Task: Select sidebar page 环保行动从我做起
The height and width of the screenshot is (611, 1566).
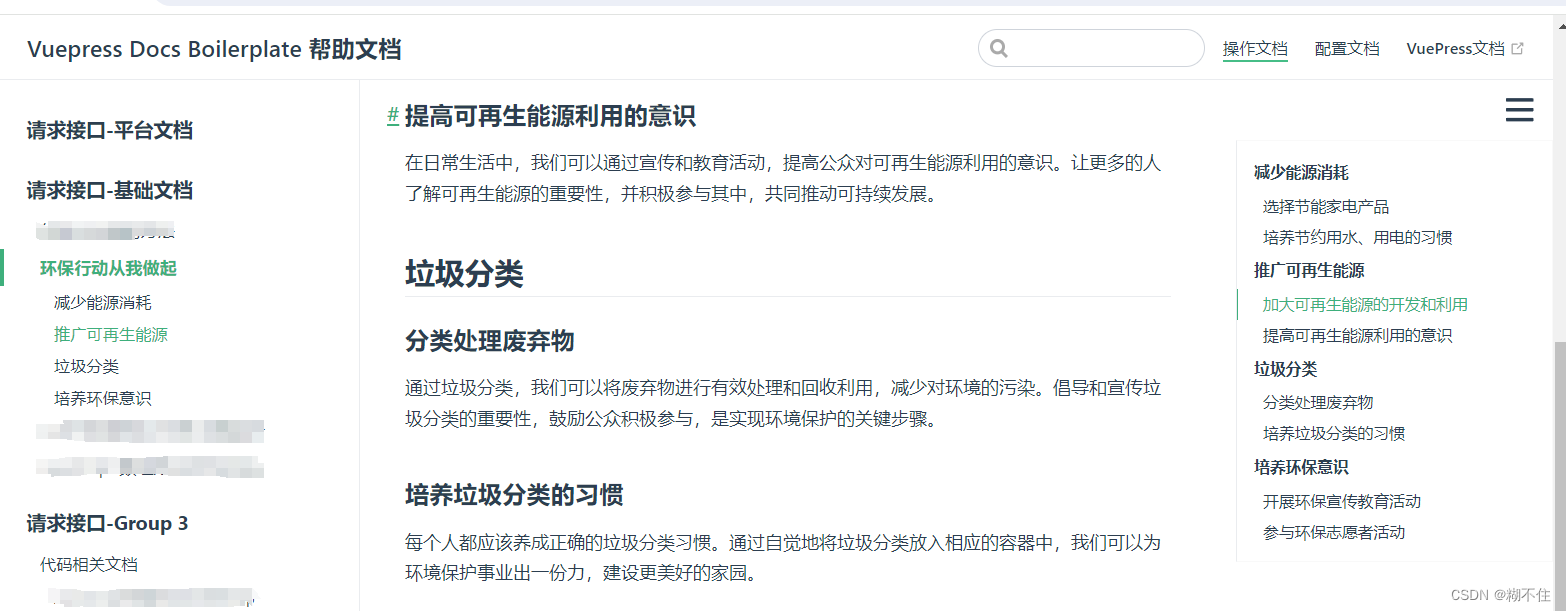Action: point(109,268)
